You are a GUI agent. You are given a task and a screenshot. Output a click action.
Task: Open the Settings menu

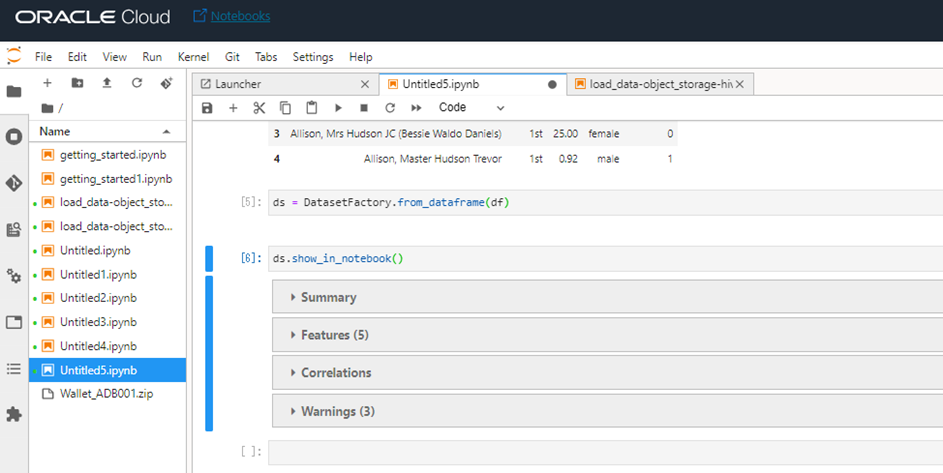313,57
